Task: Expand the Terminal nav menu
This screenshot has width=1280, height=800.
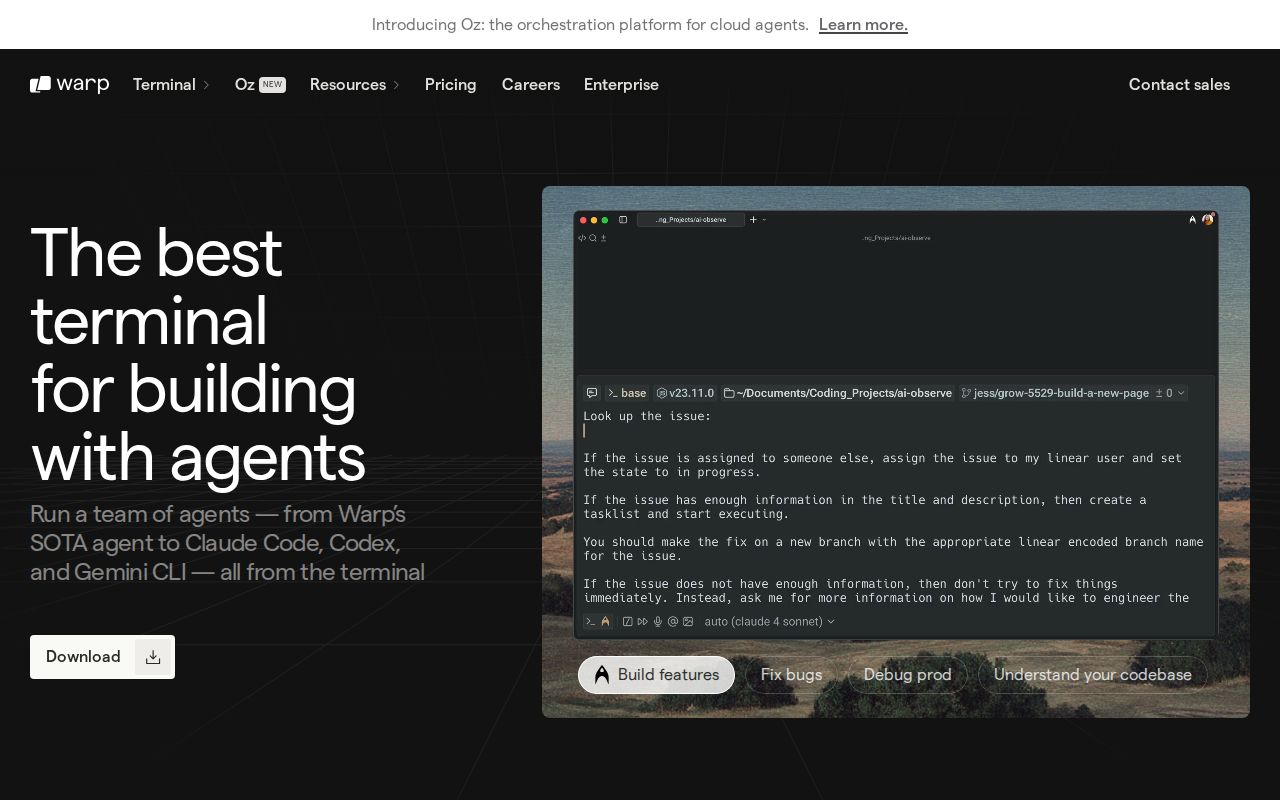Action: [171, 85]
